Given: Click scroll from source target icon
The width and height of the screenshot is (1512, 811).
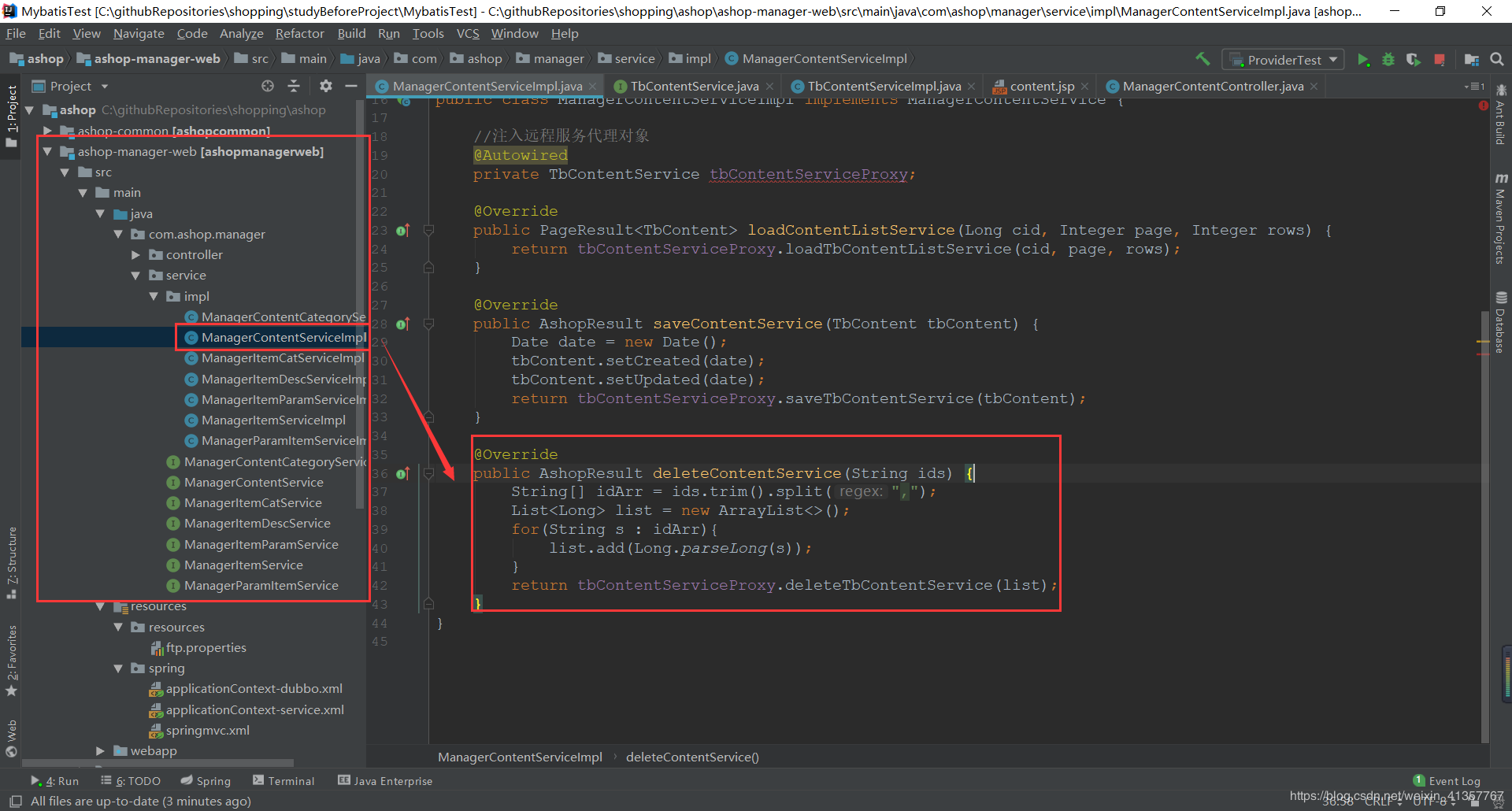Looking at the screenshot, I should tap(268, 86).
